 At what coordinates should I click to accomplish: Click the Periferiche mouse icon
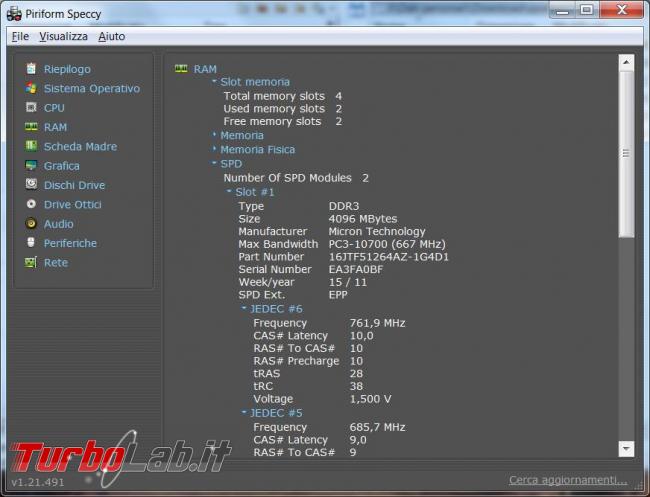pyautogui.click(x=31, y=242)
